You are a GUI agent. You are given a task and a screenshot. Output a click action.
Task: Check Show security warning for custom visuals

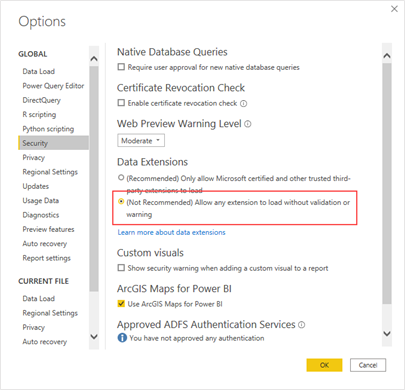[121, 268]
